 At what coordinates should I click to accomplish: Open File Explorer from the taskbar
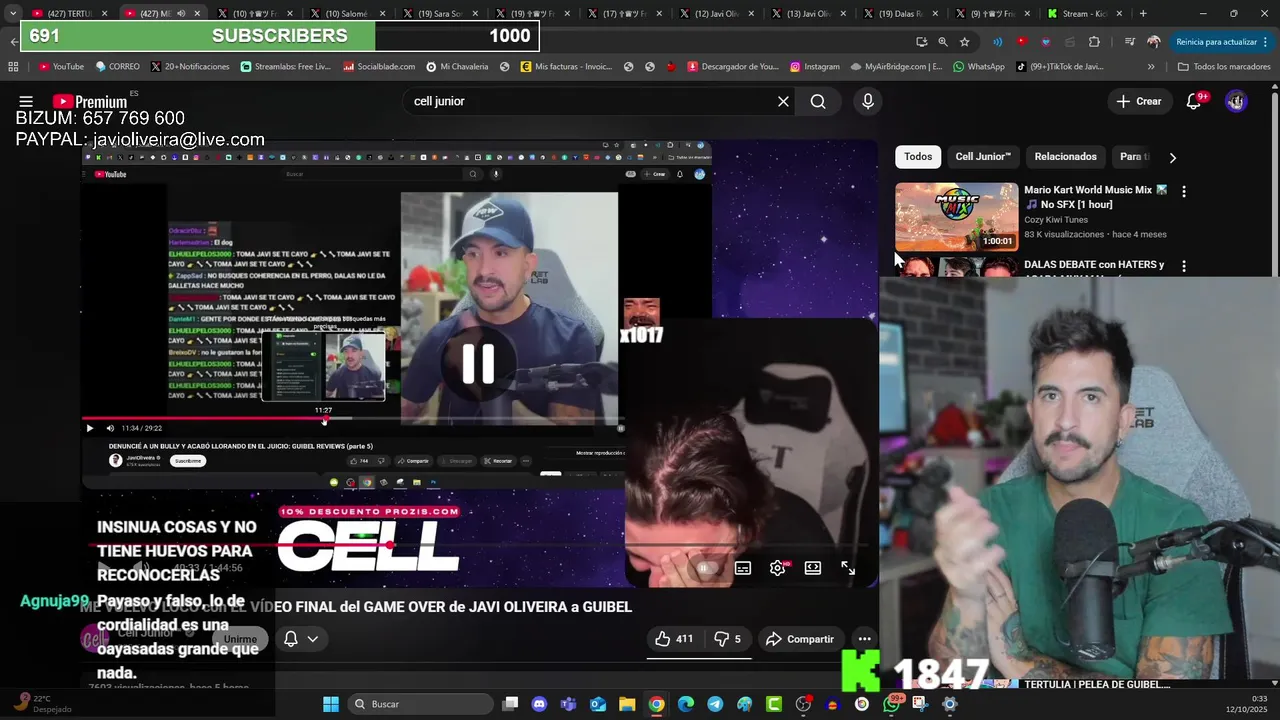tap(627, 704)
